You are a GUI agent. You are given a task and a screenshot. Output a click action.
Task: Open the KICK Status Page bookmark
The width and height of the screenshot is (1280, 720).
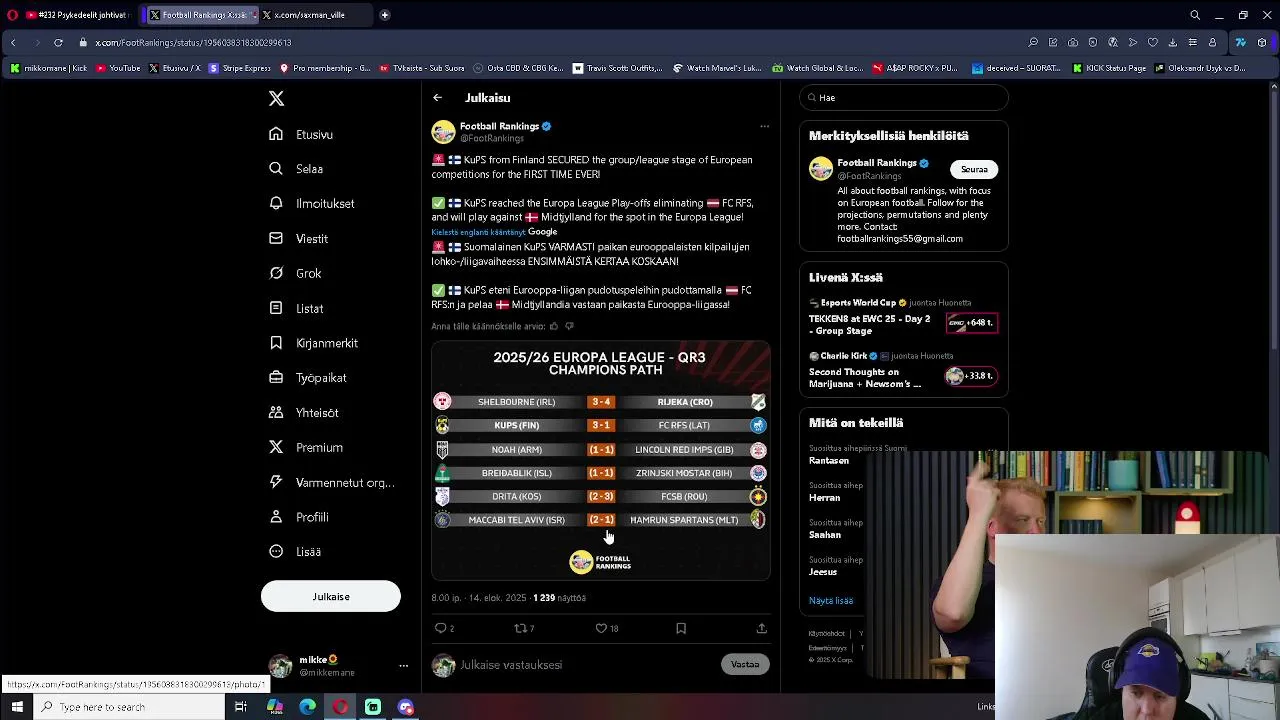[x=1110, y=68]
